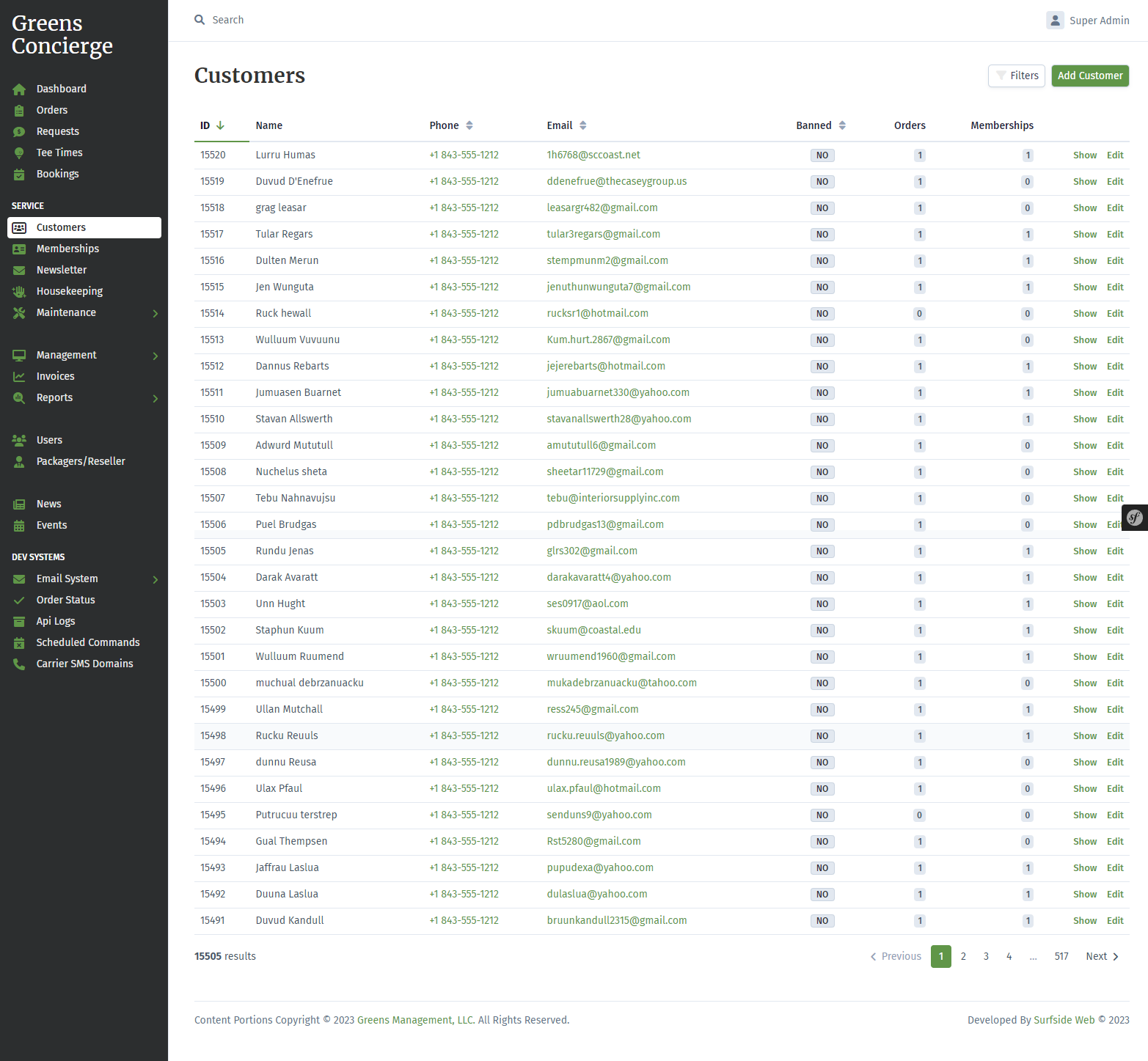Click the News newspaper icon
The height and width of the screenshot is (1061, 1148).
19,504
